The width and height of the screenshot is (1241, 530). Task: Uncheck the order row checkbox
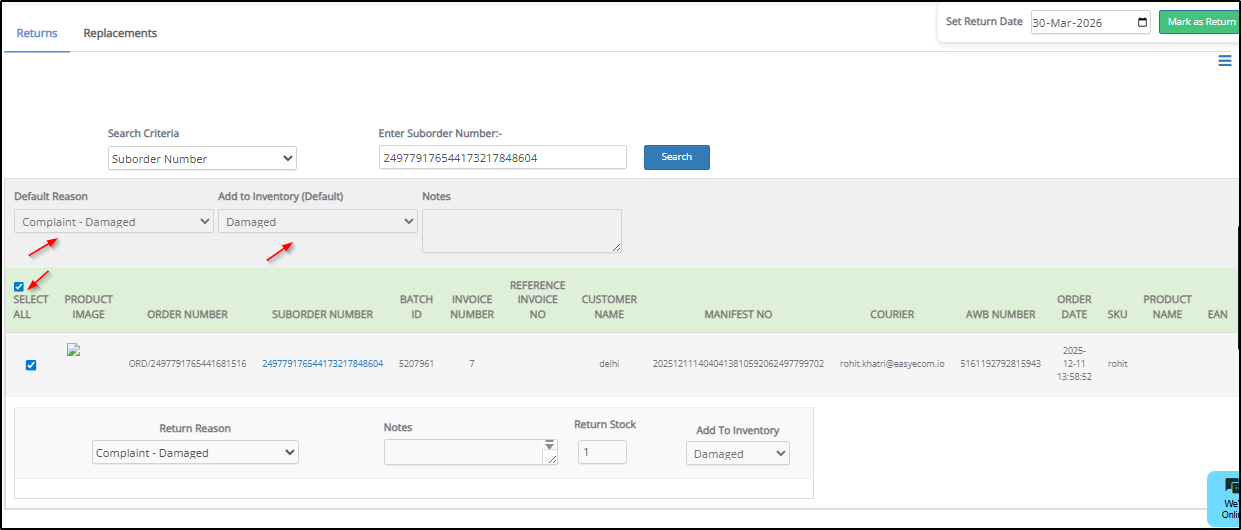(x=31, y=365)
